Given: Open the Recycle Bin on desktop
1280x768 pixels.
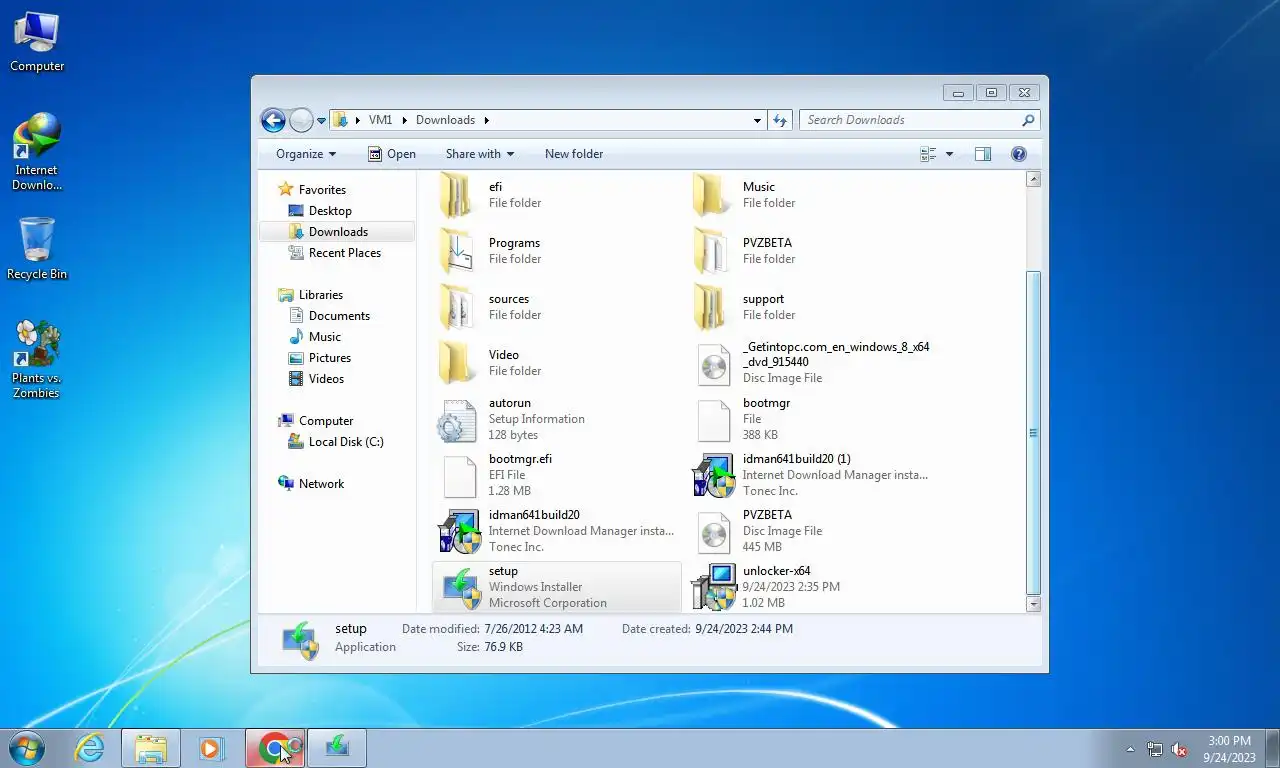Looking at the screenshot, I should [x=37, y=248].
